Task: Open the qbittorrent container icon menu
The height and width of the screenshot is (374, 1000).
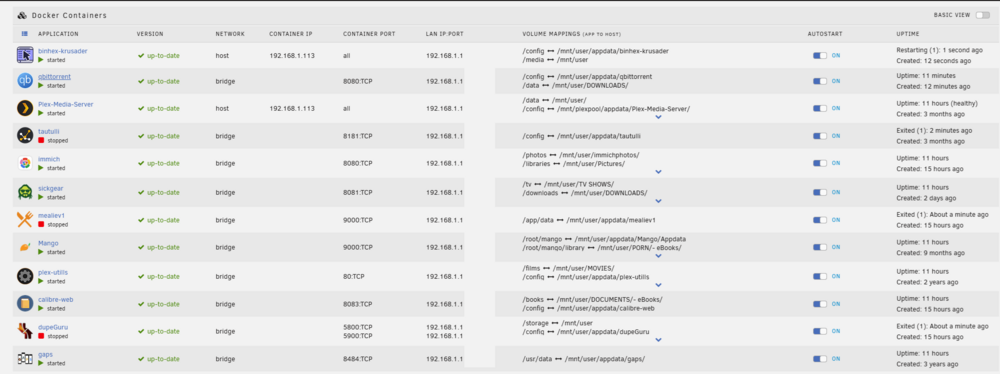Action: click(25, 80)
